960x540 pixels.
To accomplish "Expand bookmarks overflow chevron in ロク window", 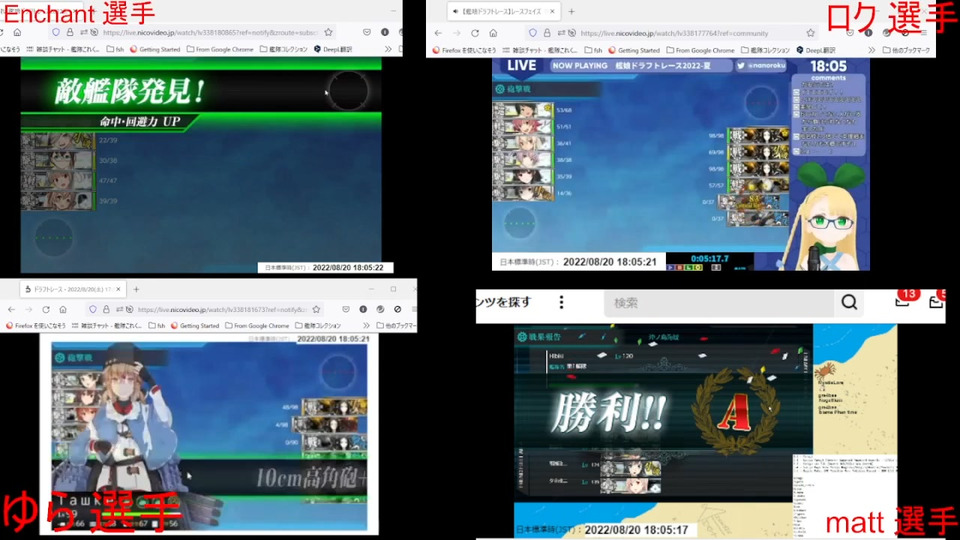I will (871, 50).
